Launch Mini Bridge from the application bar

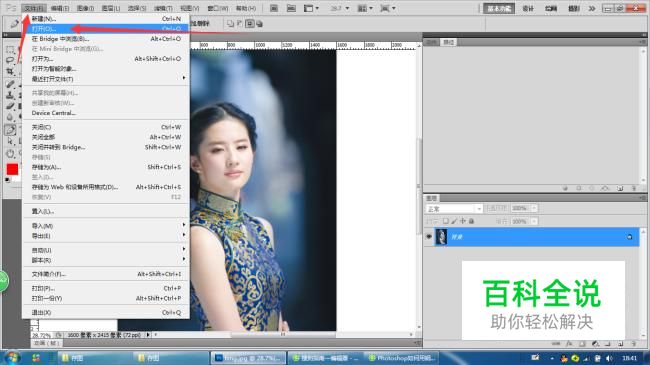(x=291, y=8)
